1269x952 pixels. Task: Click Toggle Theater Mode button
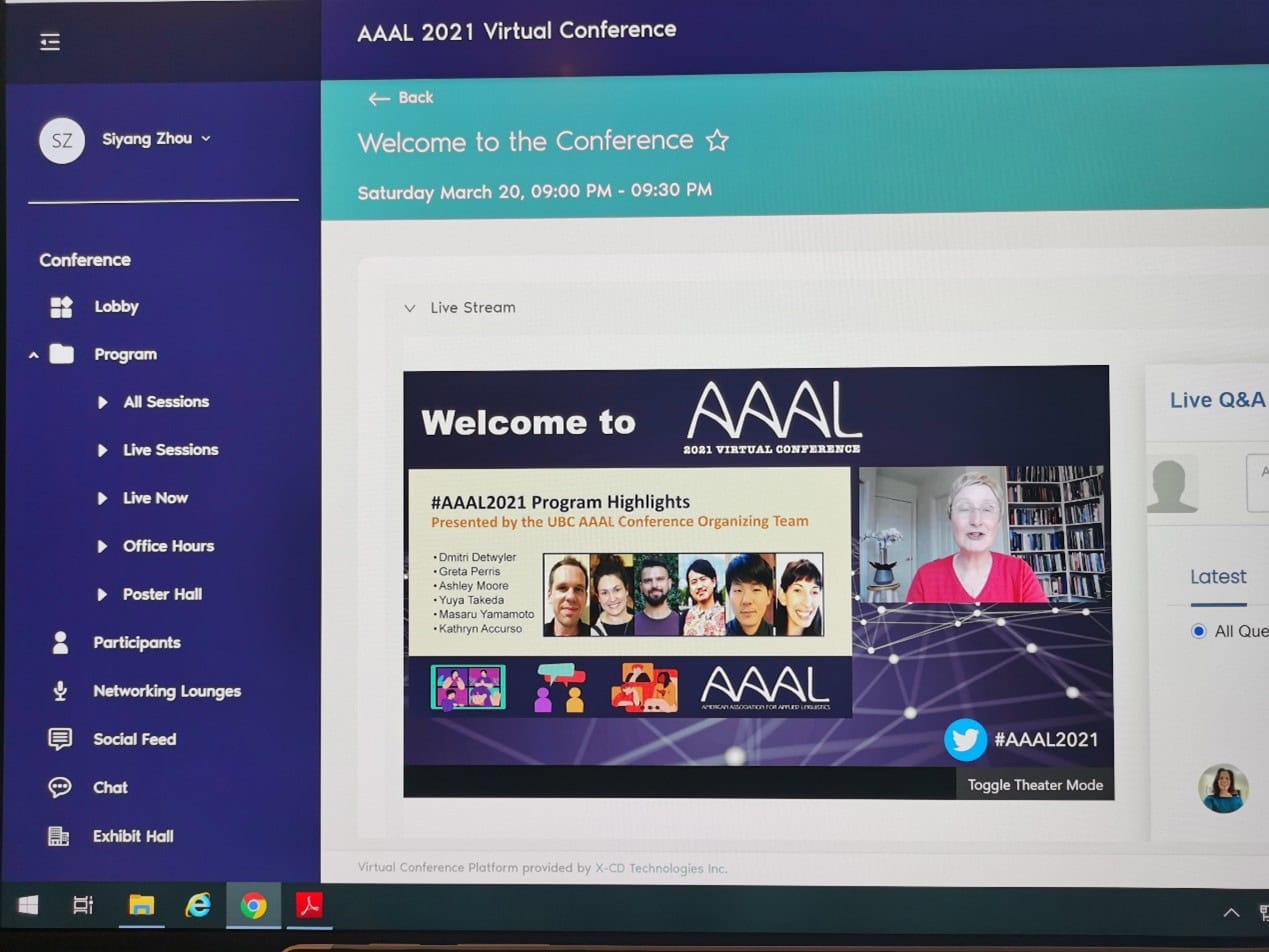point(1035,785)
